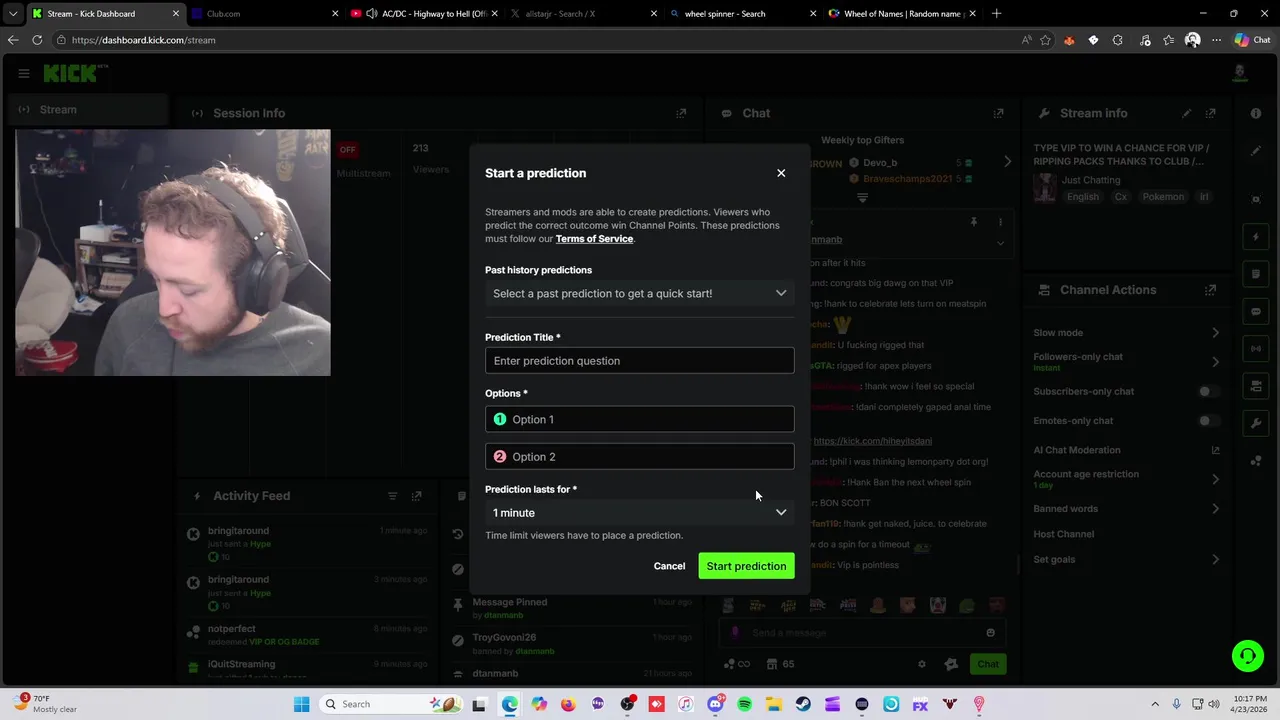Click Host Channel action

1064,534
